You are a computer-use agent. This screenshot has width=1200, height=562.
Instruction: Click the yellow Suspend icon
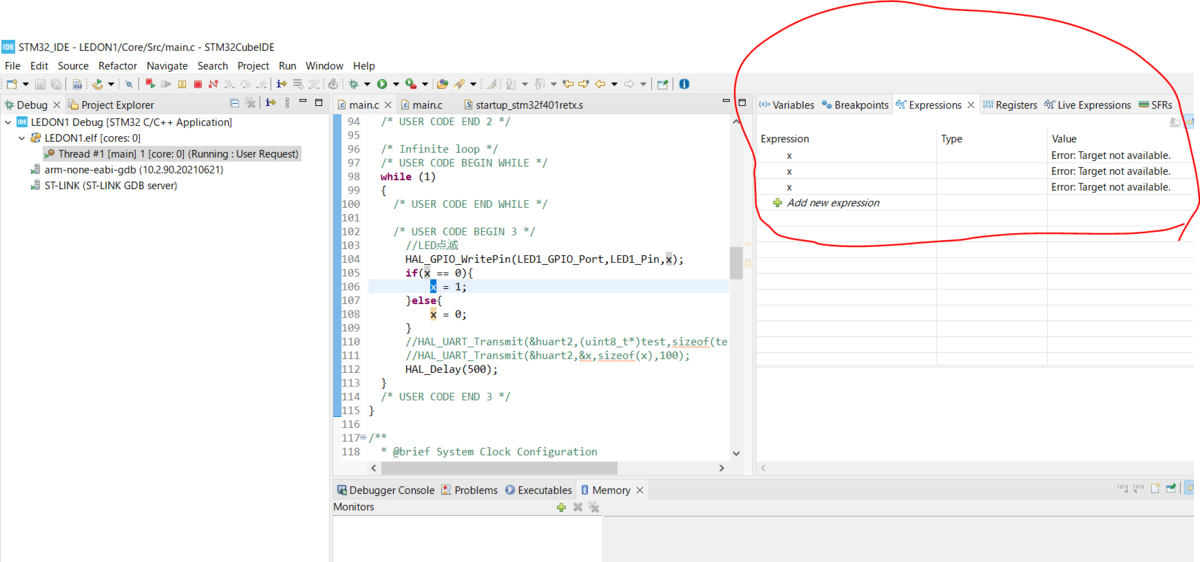pos(182,85)
